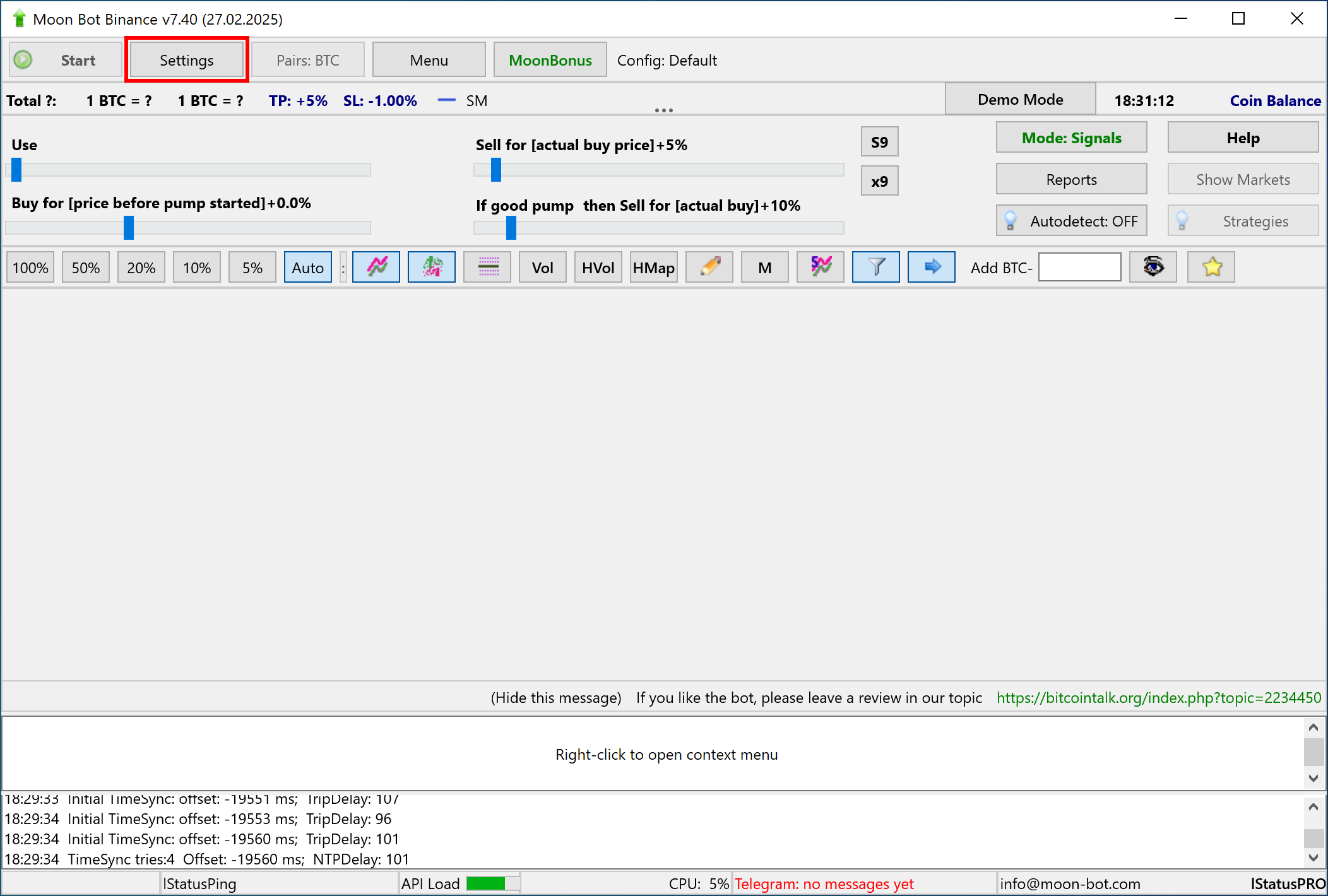Open the Mode: Signals selector
The height and width of the screenshot is (896, 1328).
coord(1071,138)
